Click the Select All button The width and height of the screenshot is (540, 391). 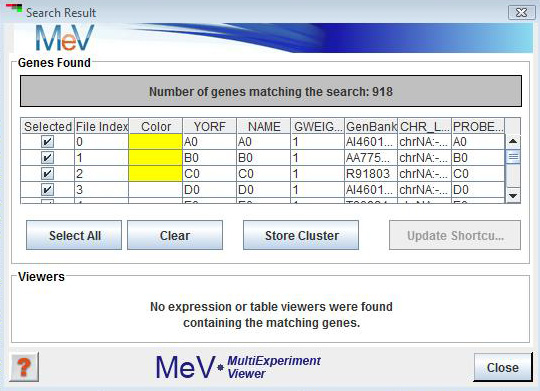point(74,235)
